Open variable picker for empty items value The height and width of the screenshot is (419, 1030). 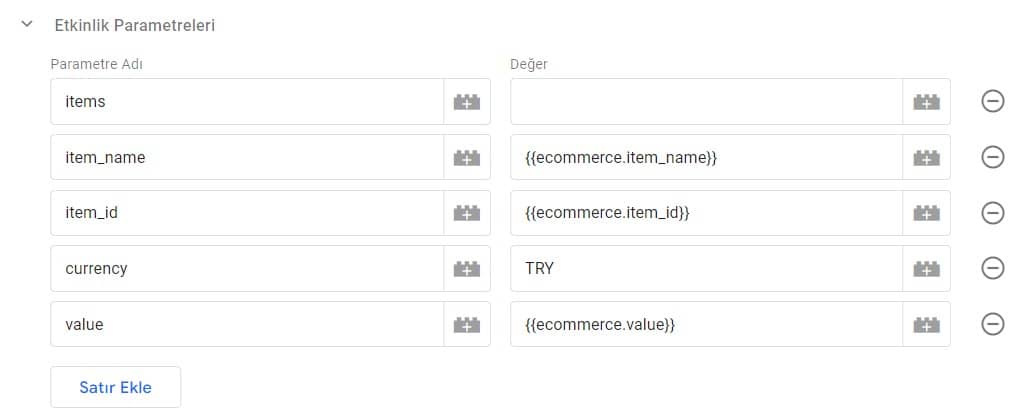pos(926,102)
